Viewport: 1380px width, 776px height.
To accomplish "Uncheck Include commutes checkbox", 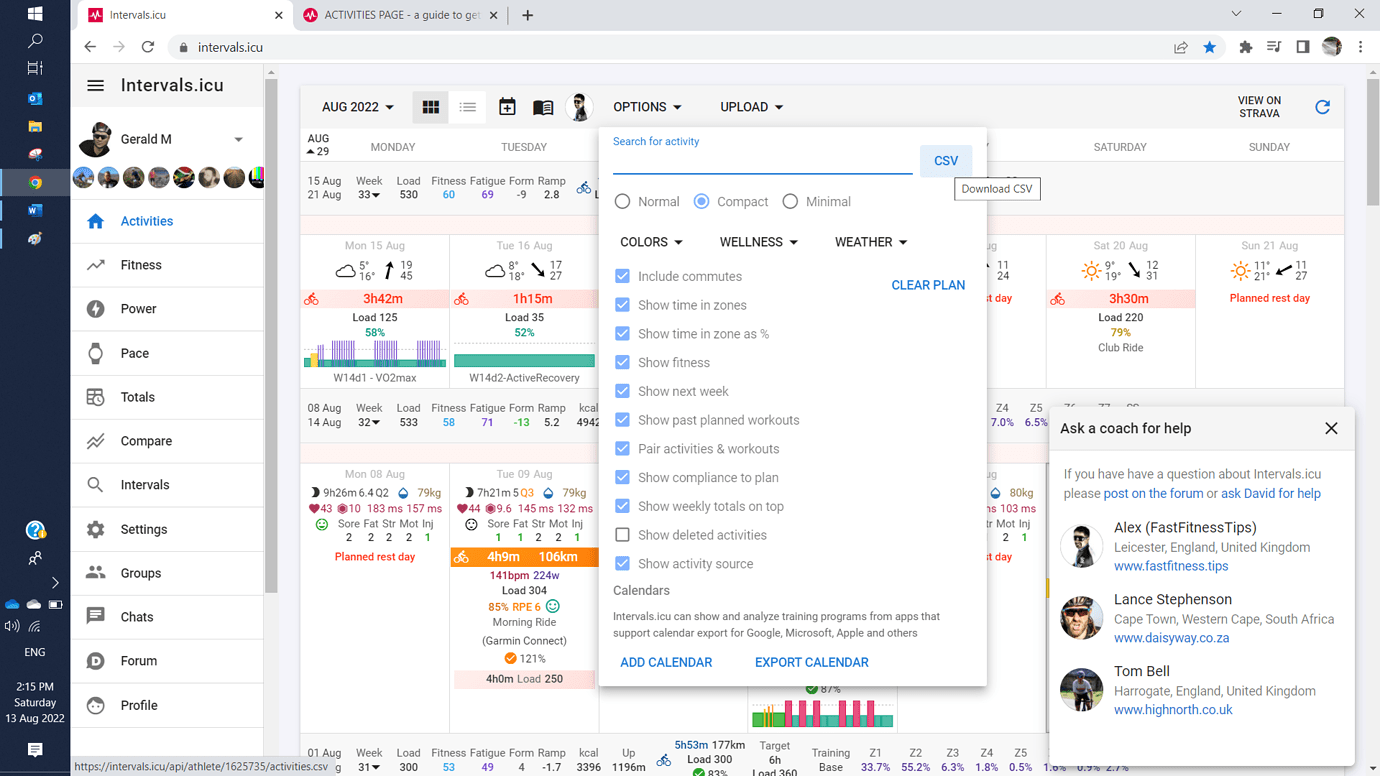I will click(x=623, y=276).
